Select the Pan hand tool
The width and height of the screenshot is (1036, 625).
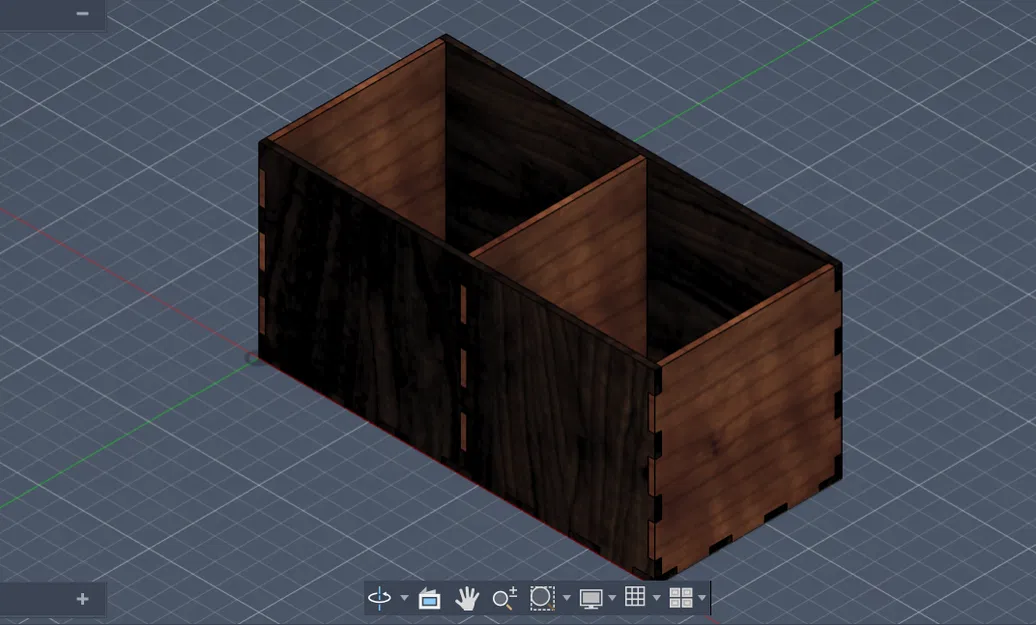pos(467,599)
